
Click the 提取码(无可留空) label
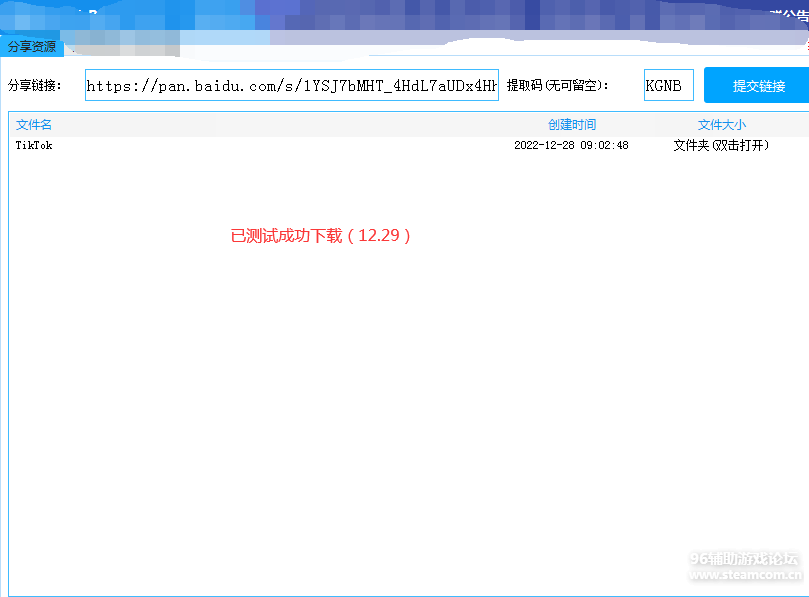click(557, 86)
